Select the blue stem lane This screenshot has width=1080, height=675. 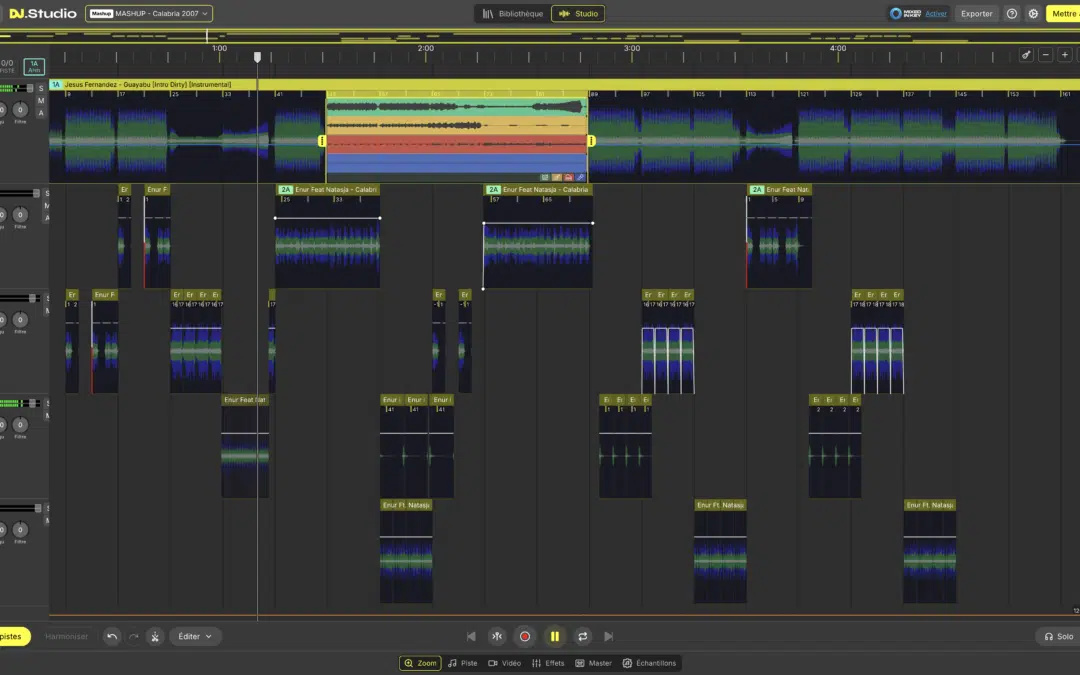point(457,163)
